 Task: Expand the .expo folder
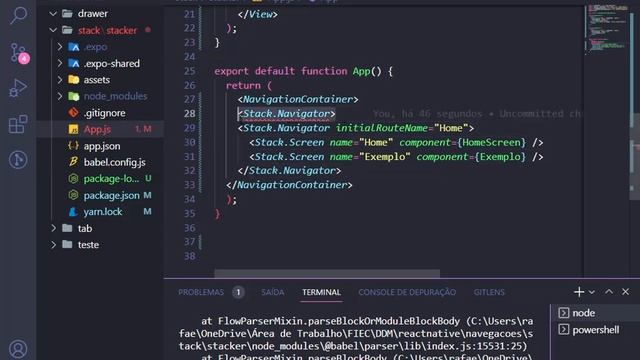pyautogui.click(x=60, y=47)
